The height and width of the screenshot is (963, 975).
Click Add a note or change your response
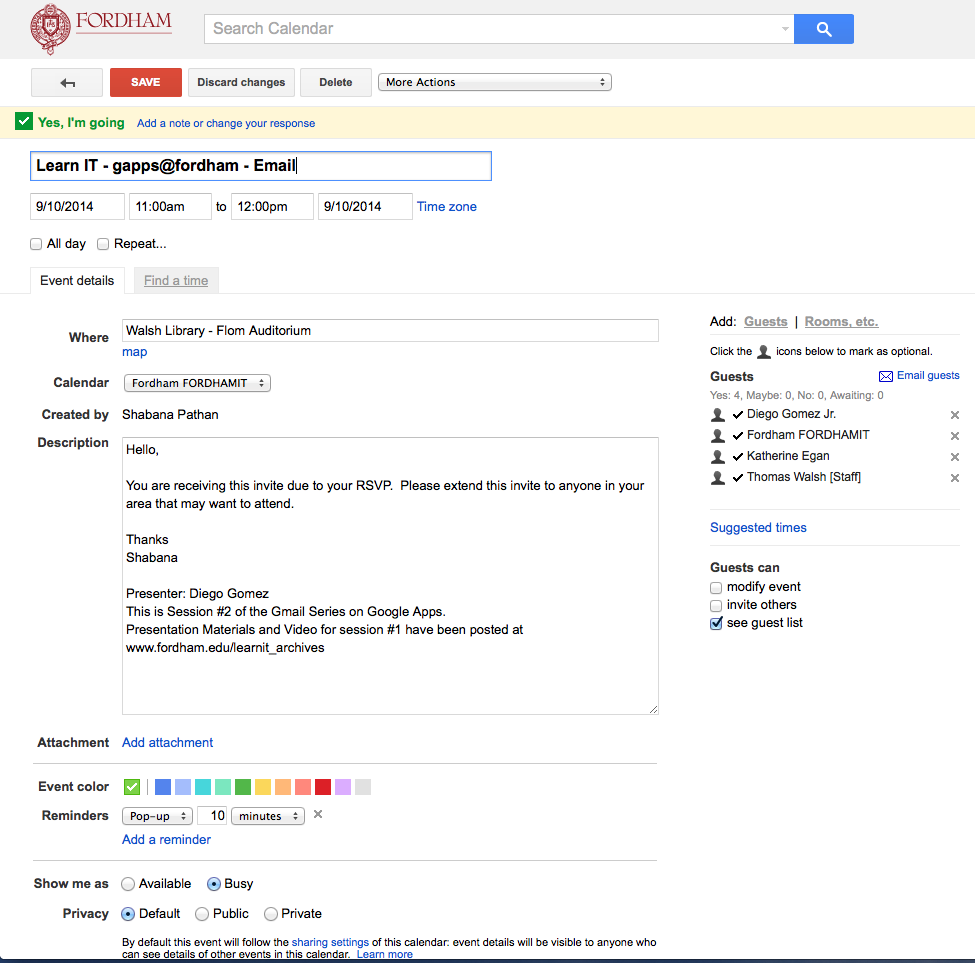tap(226, 123)
